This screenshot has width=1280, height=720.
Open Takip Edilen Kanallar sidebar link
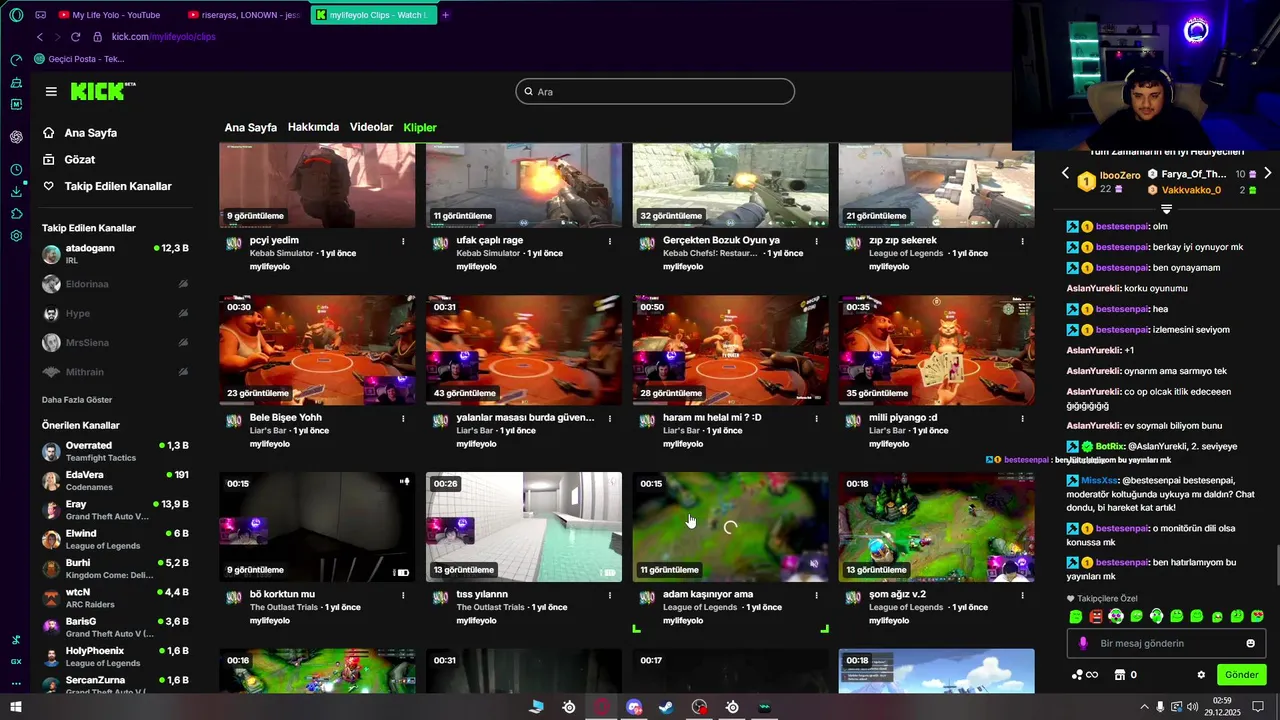click(x=107, y=186)
